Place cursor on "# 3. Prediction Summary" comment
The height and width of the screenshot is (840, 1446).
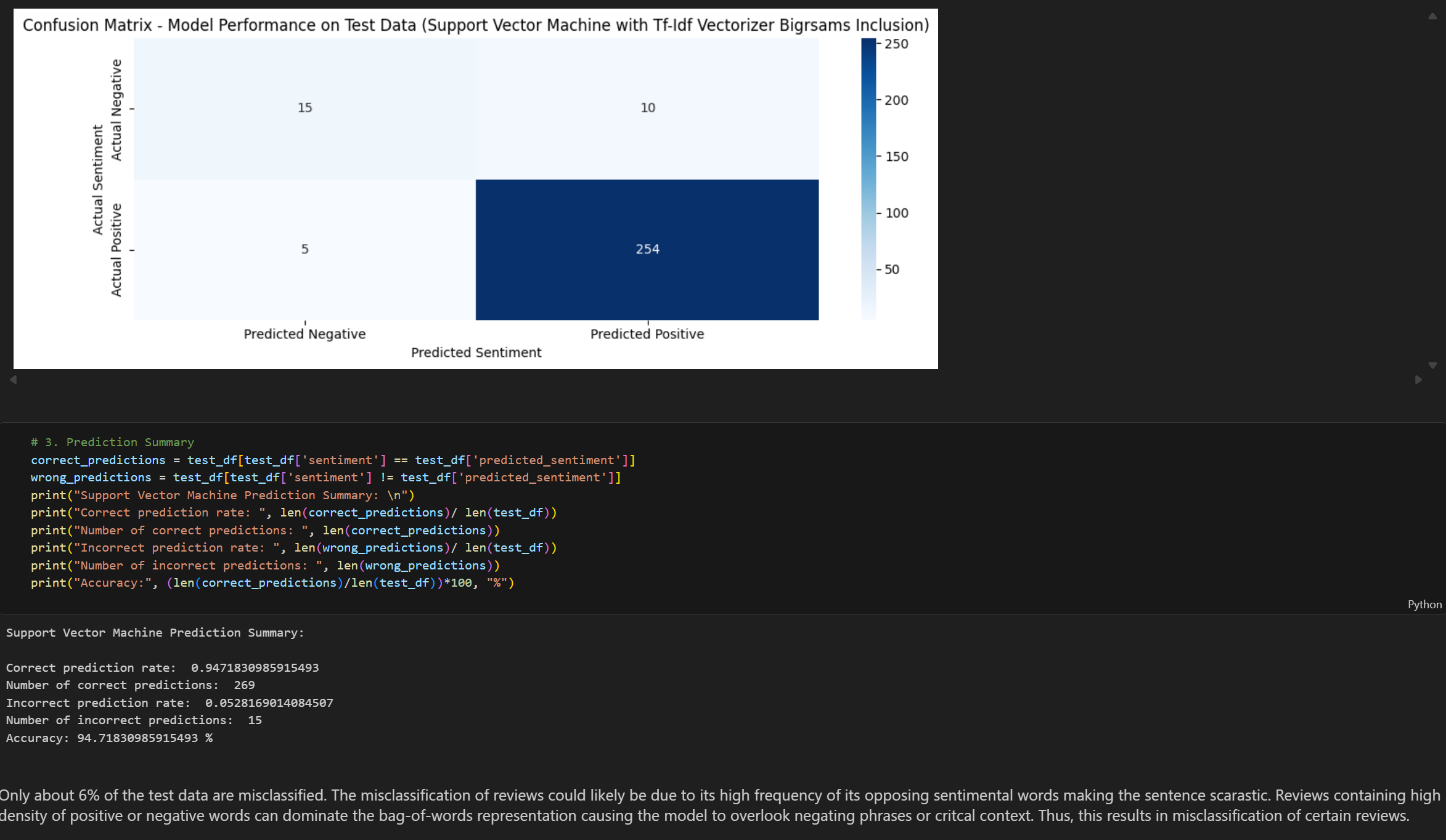coord(112,442)
